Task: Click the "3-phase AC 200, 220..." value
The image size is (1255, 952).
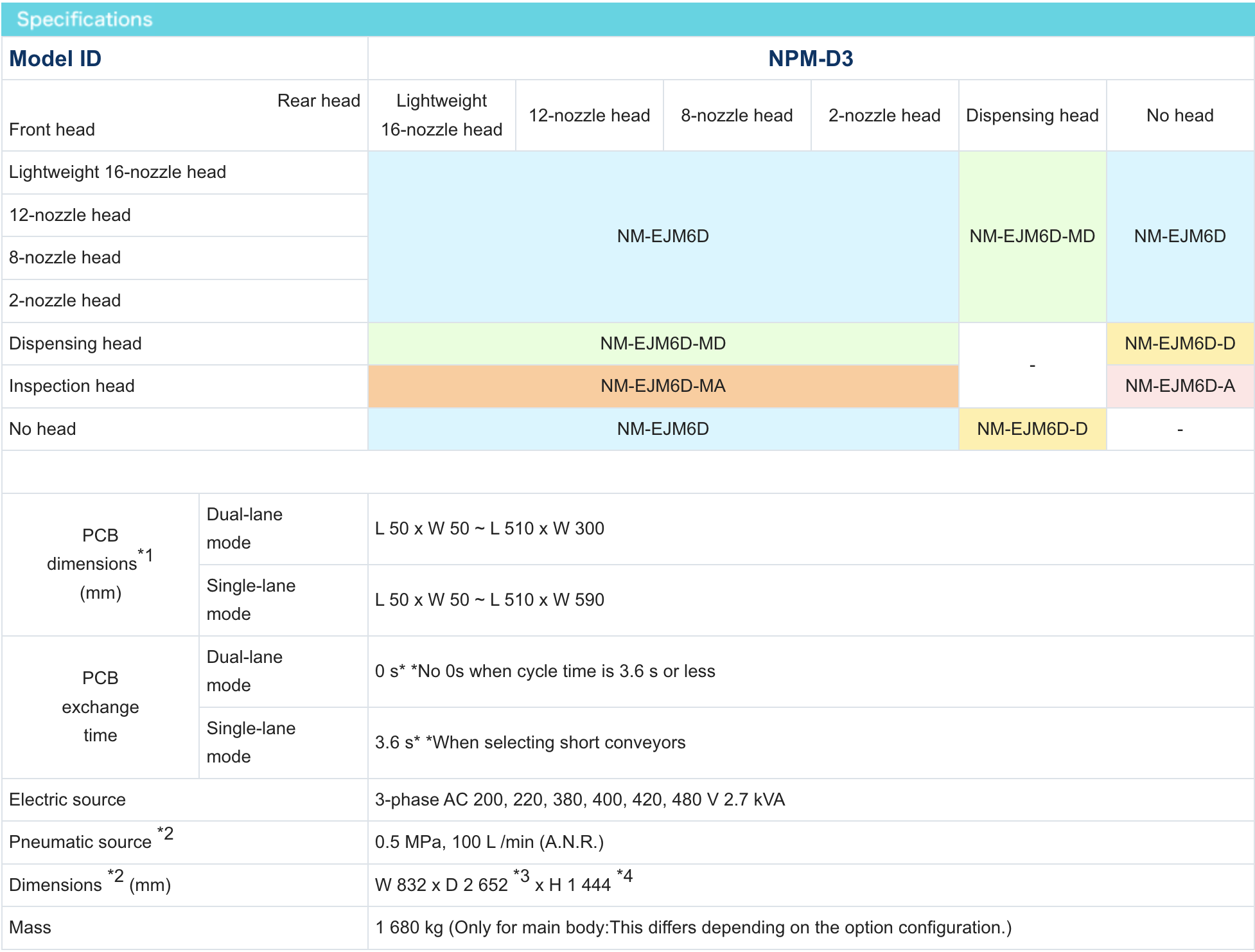Action: tap(579, 799)
